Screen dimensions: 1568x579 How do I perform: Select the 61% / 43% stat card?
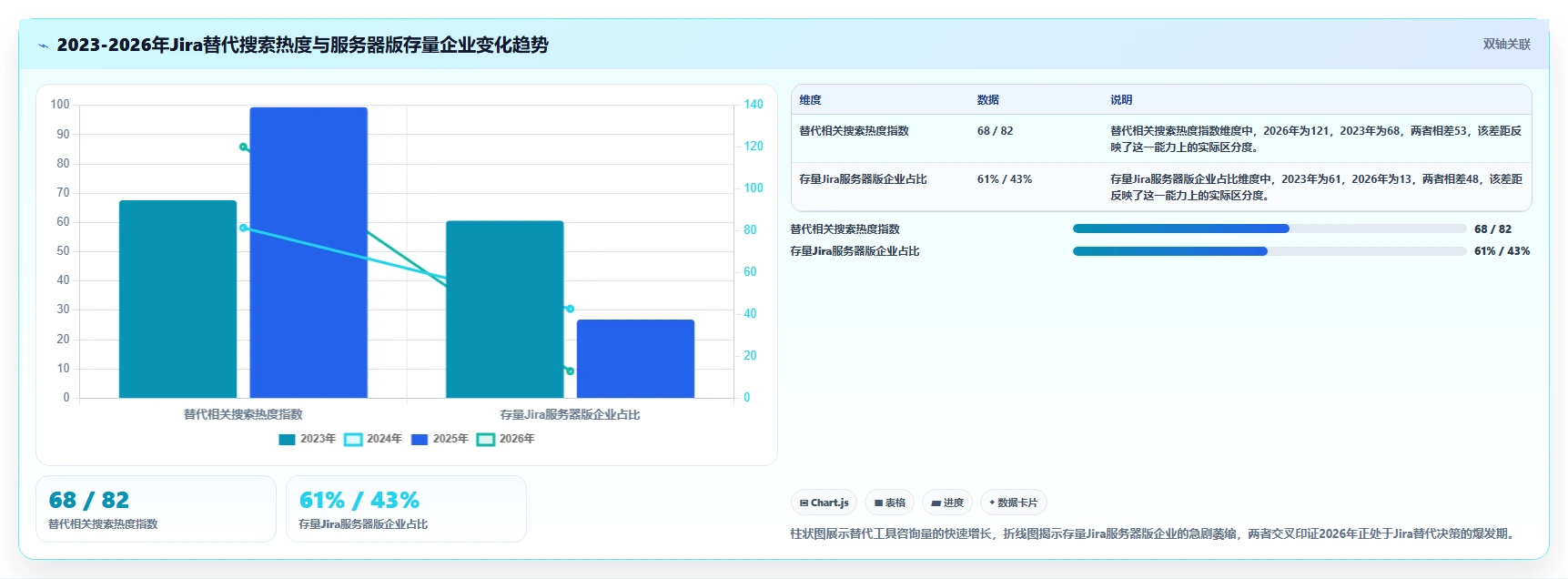coord(406,509)
